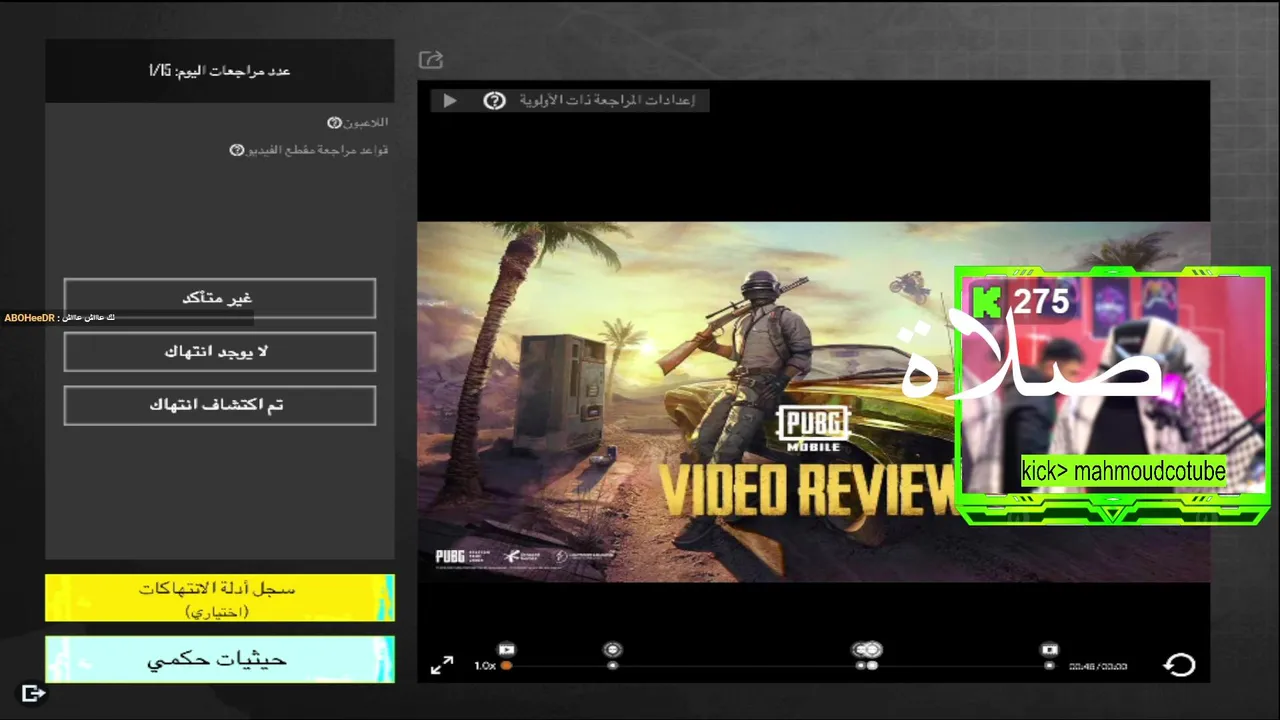This screenshot has height=720, width=1280.
Task: Click the exit icon at bottom left
Action: (x=33, y=692)
